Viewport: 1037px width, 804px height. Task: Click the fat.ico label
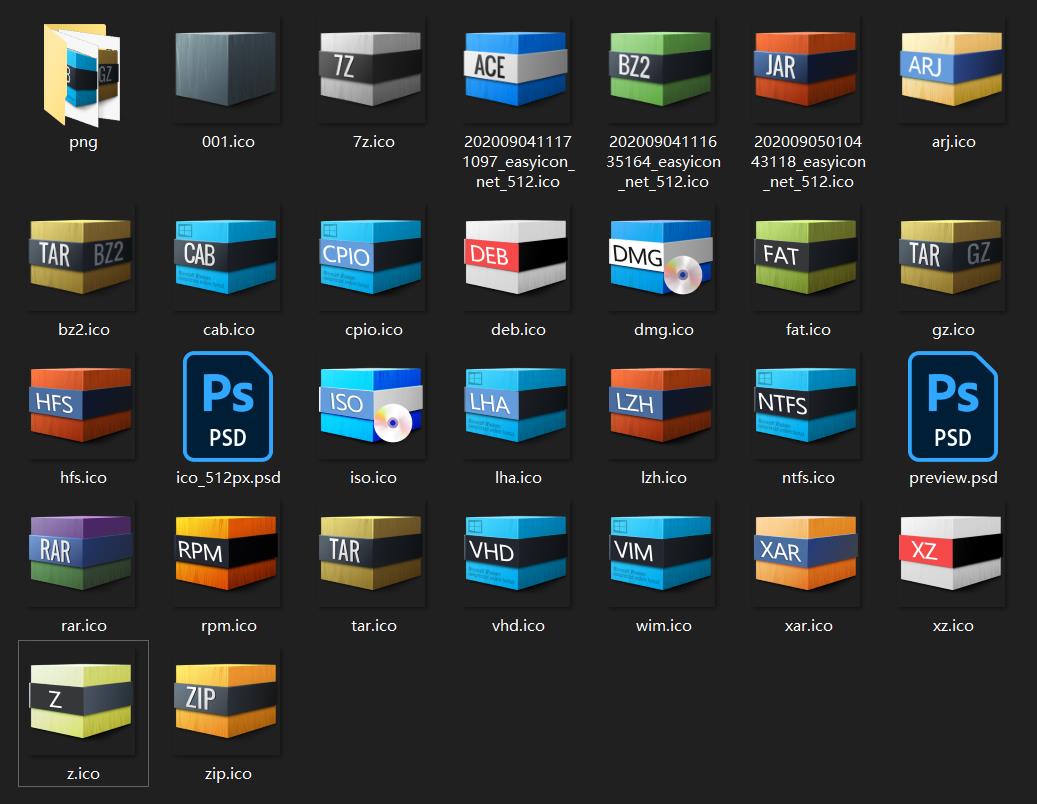pyautogui.click(x=808, y=329)
